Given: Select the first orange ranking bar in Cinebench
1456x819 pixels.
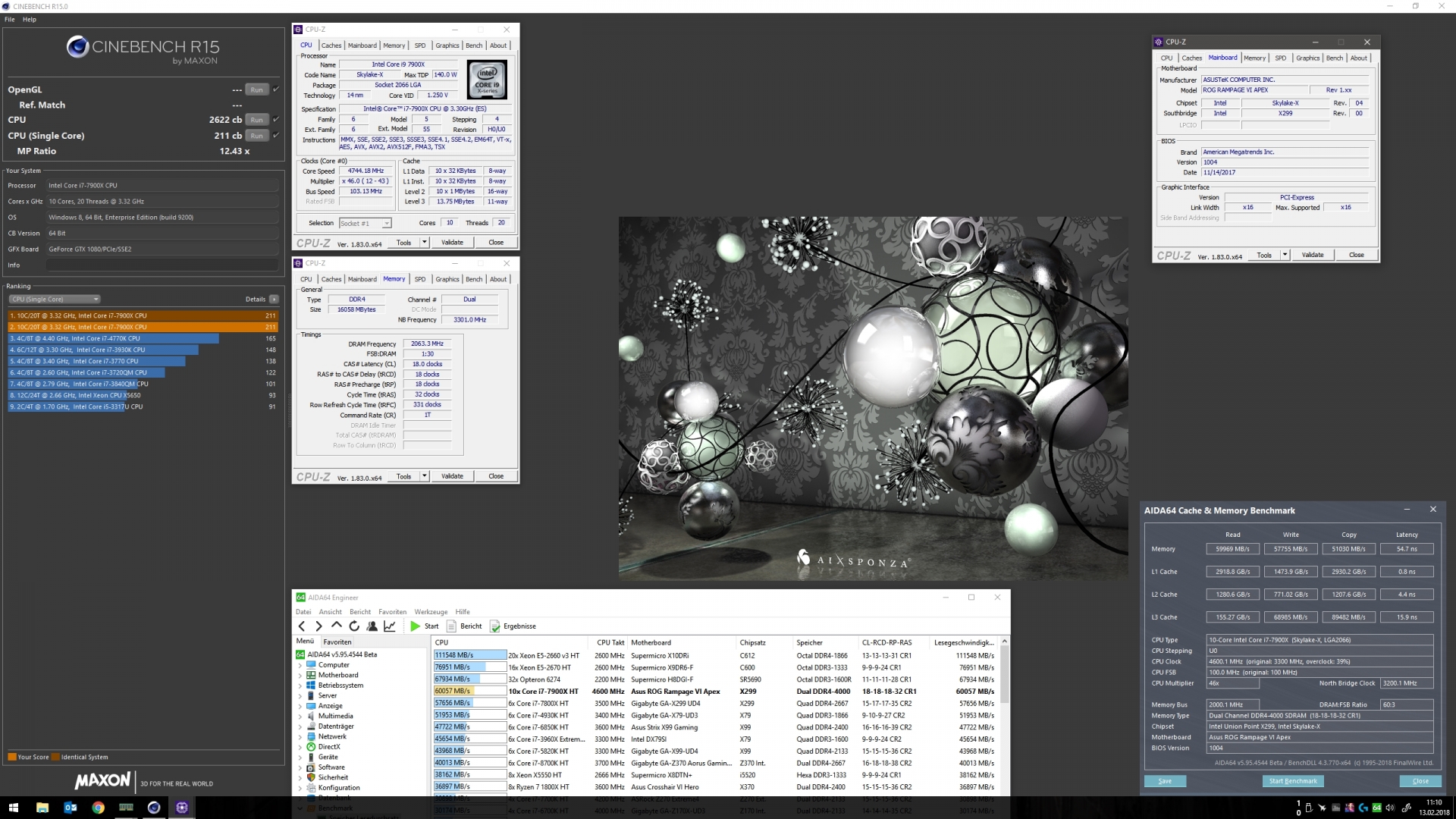Looking at the screenshot, I should click(x=143, y=315).
